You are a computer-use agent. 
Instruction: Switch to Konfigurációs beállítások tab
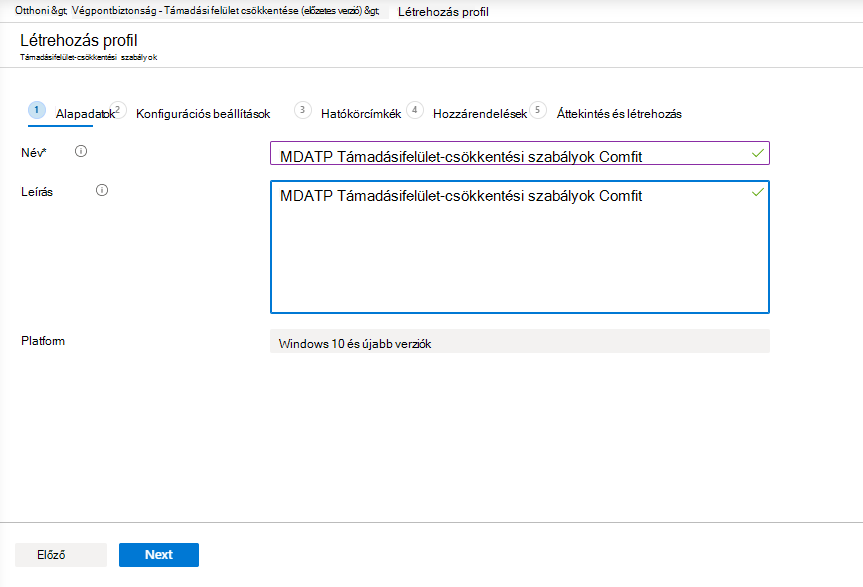point(203,114)
